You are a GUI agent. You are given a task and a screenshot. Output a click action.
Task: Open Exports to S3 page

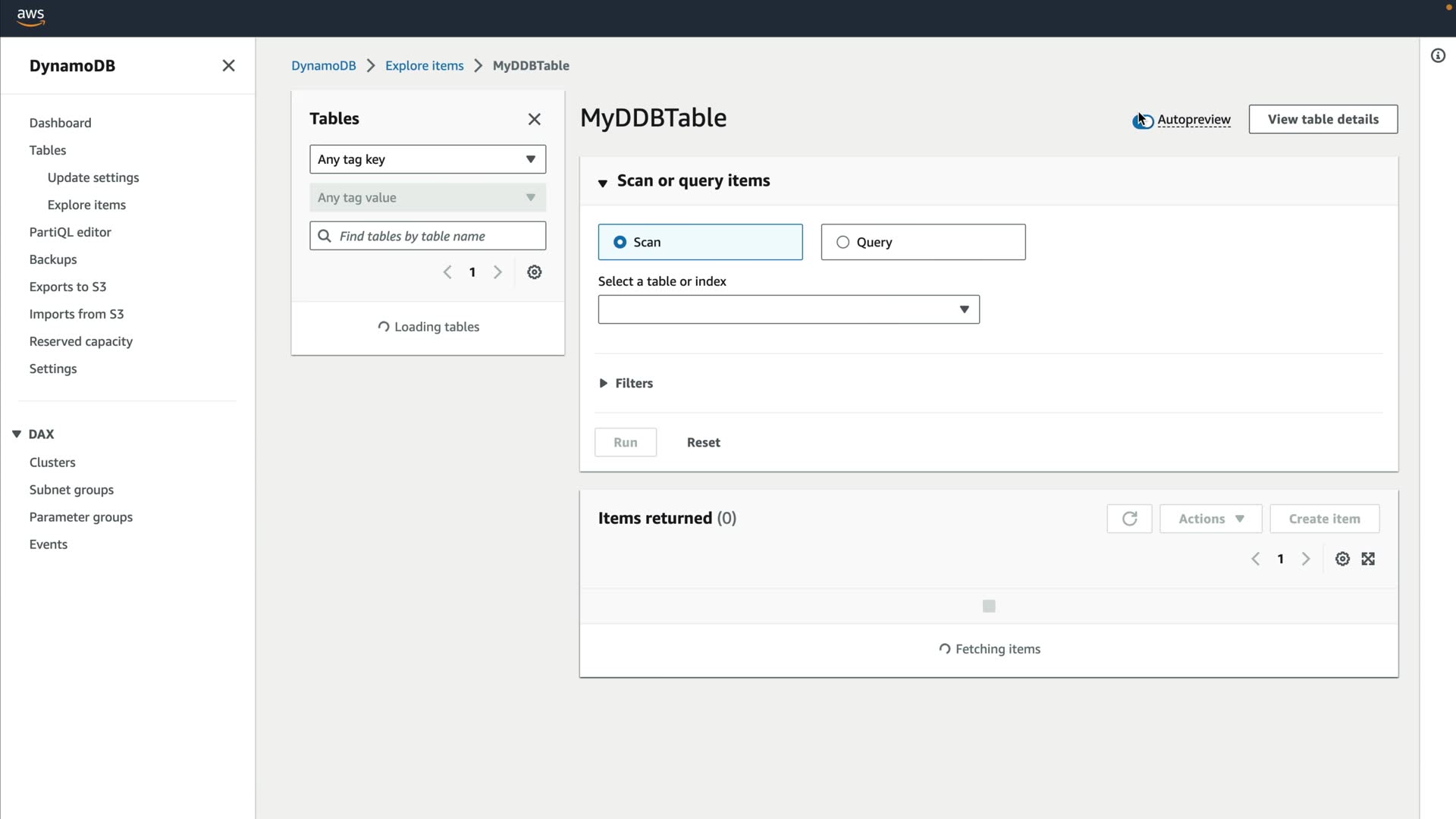(x=67, y=287)
